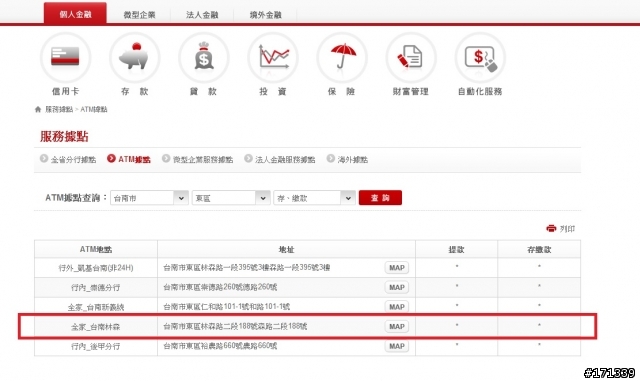640x381 pixels.
Task: Click the 行內_後甲分行 ATM name cell
Action: click(x=96, y=346)
